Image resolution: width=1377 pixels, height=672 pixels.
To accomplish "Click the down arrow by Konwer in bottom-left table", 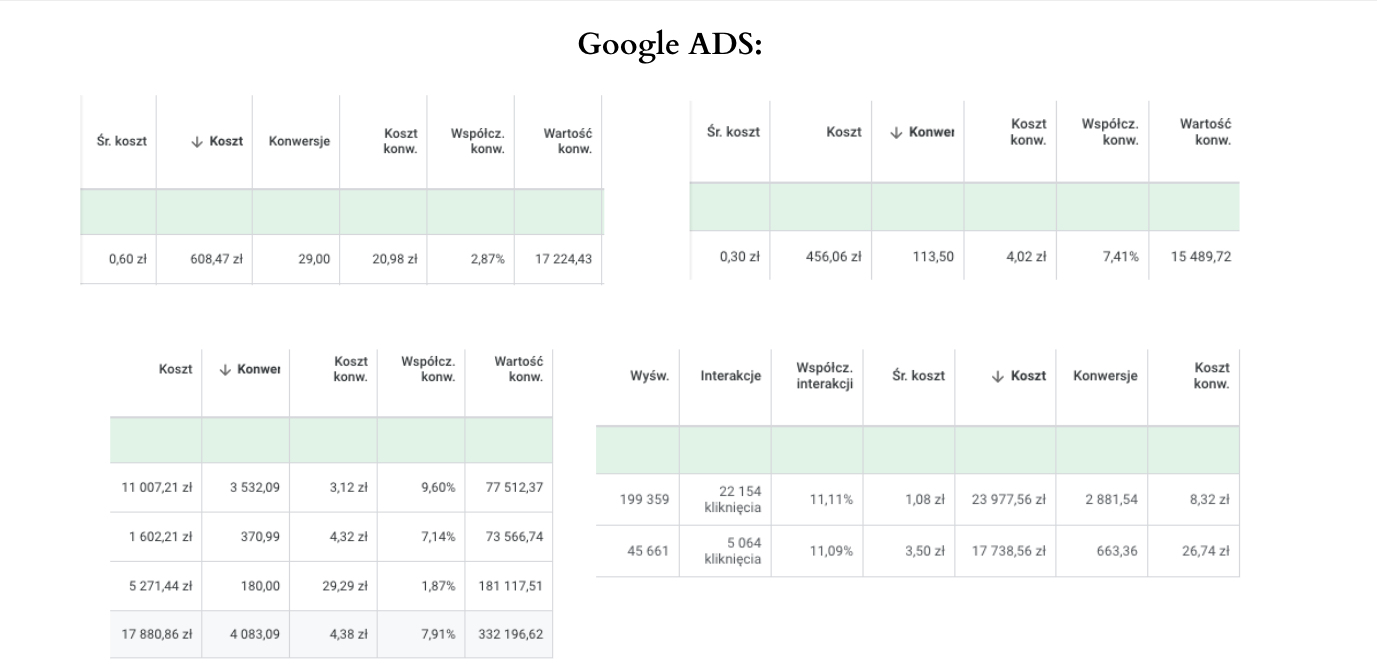I will tap(225, 369).
